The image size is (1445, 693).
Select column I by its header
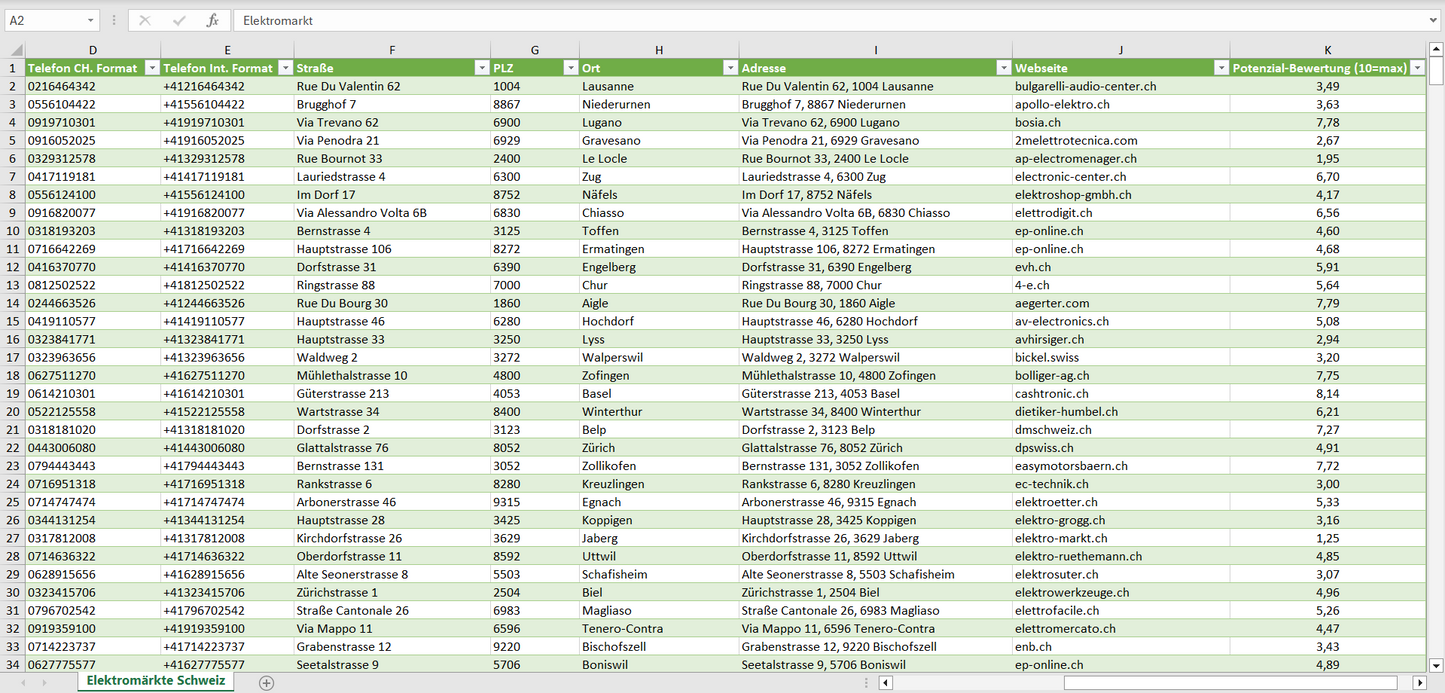[x=875, y=50]
